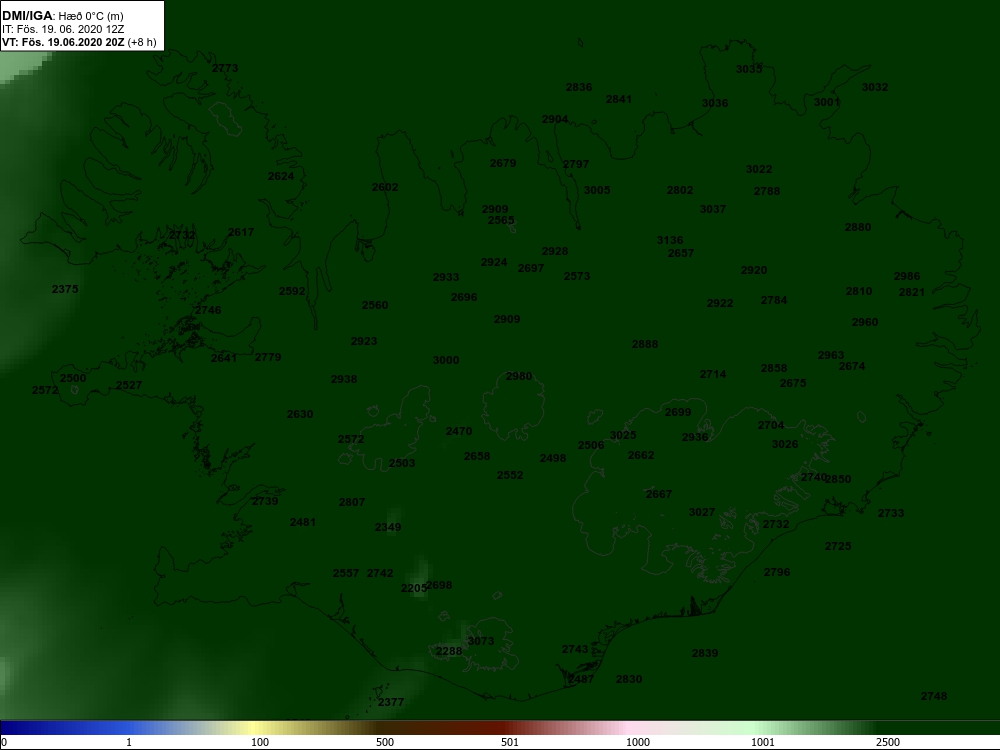Click the map value 2839

pyautogui.click(x=705, y=653)
